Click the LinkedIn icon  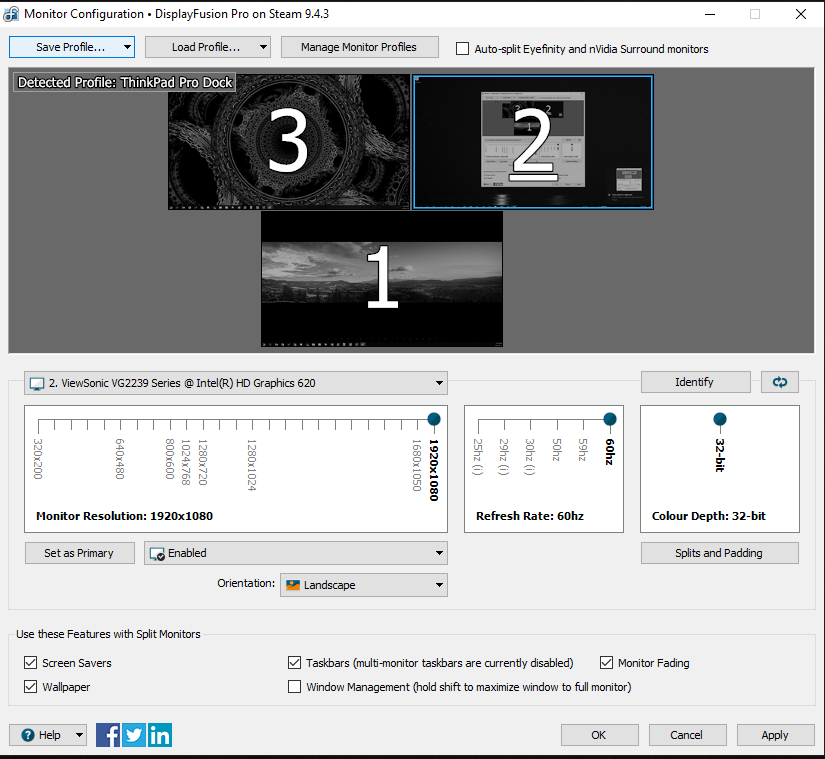point(159,735)
